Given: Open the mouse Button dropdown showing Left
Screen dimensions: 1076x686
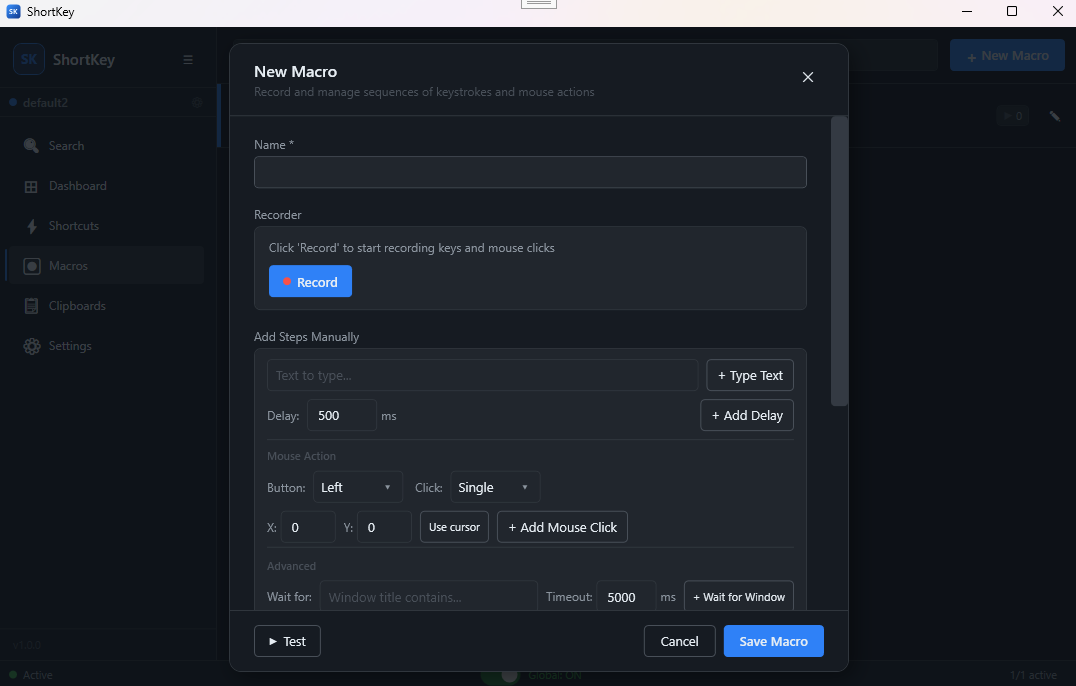Looking at the screenshot, I should pos(357,487).
